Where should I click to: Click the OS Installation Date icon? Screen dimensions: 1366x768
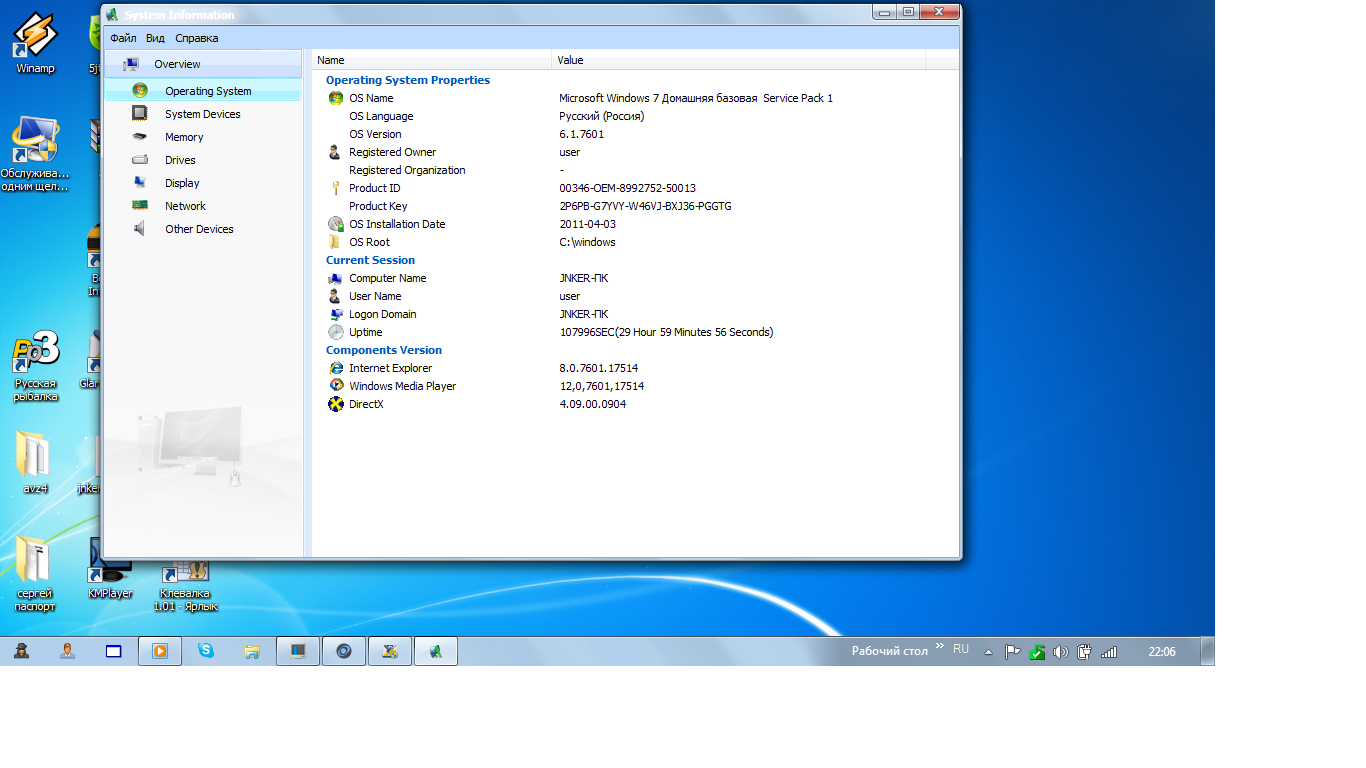click(335, 224)
